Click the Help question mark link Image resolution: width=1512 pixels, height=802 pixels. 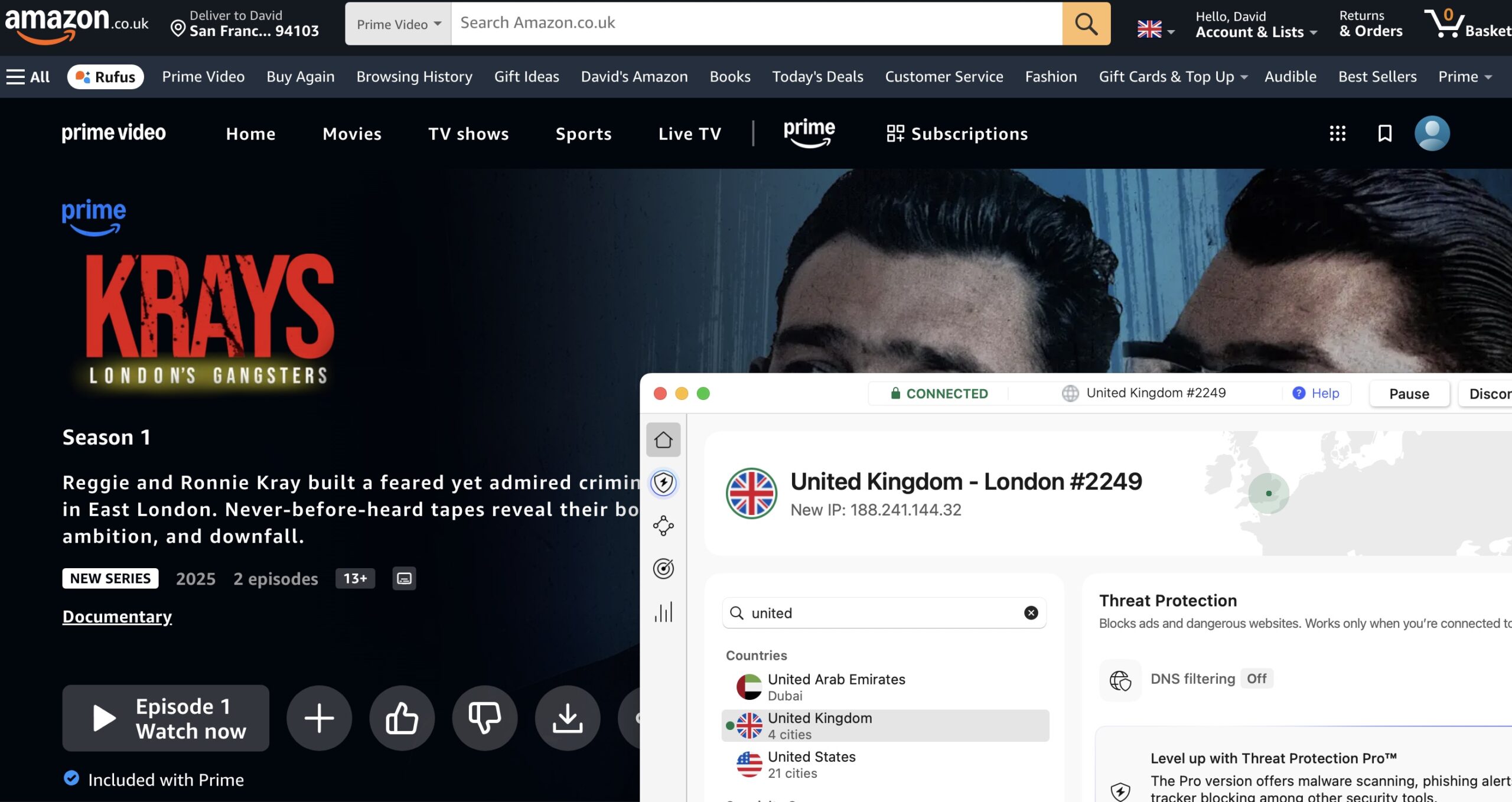[x=1315, y=393]
